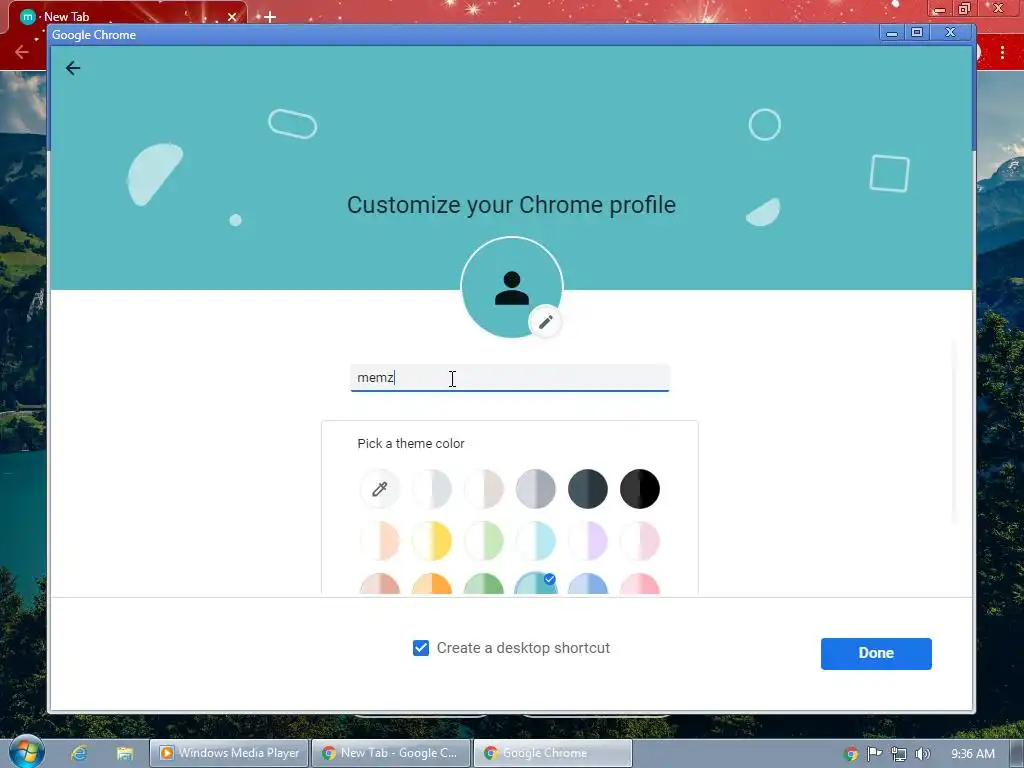The width and height of the screenshot is (1024, 768).
Task: Select the light pink theme color
Action: pos(640,541)
